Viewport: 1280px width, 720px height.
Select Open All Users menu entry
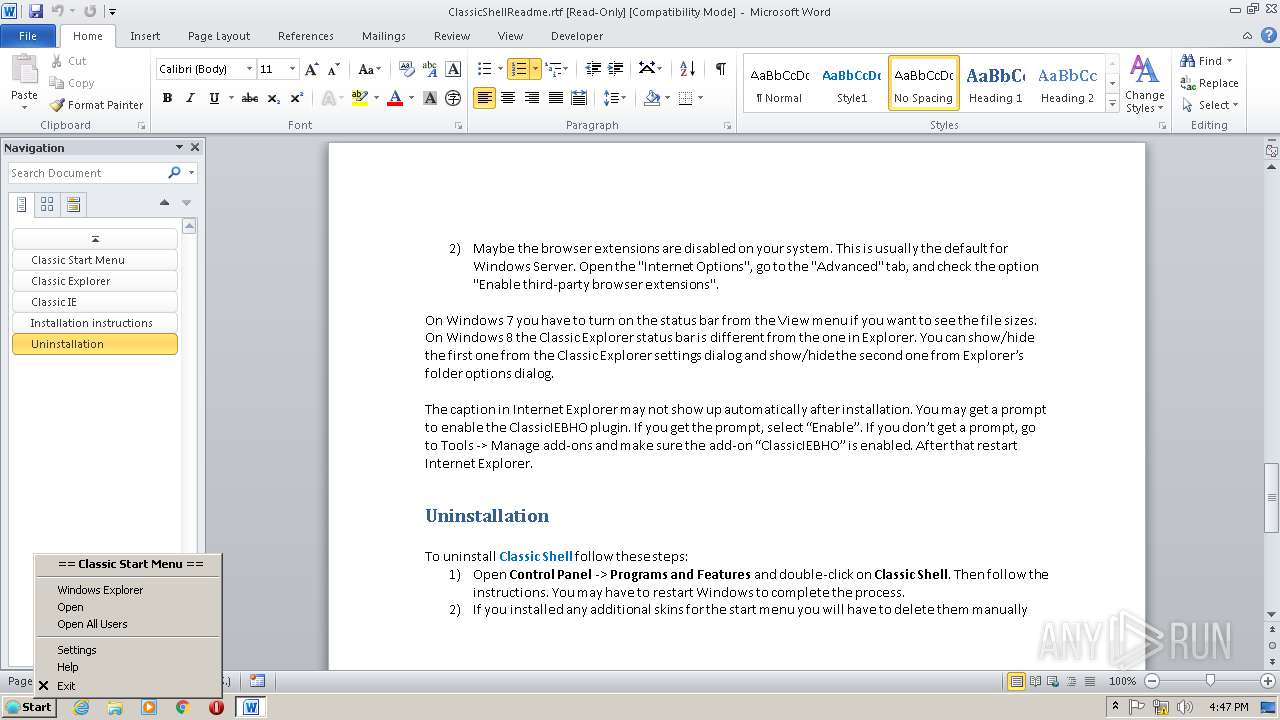pos(128,624)
